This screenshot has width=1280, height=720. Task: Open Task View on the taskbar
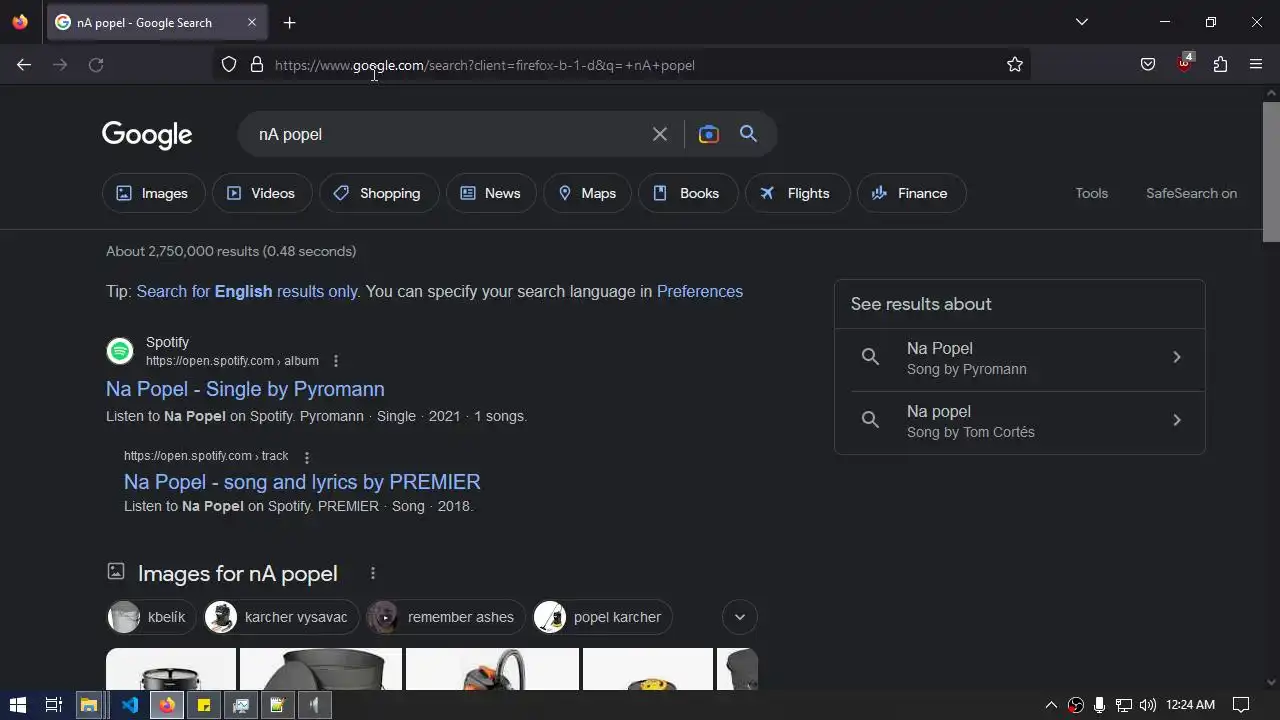pos(54,705)
